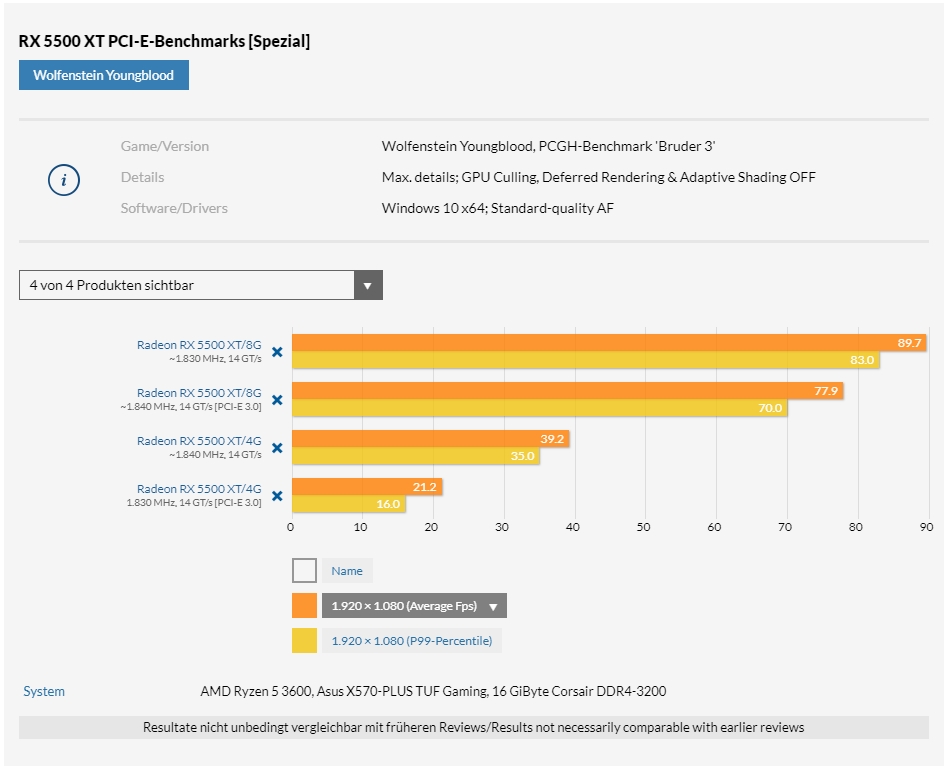
Task: Click the second Radeon RX 5500 XT/8G link
Action: click(199, 393)
